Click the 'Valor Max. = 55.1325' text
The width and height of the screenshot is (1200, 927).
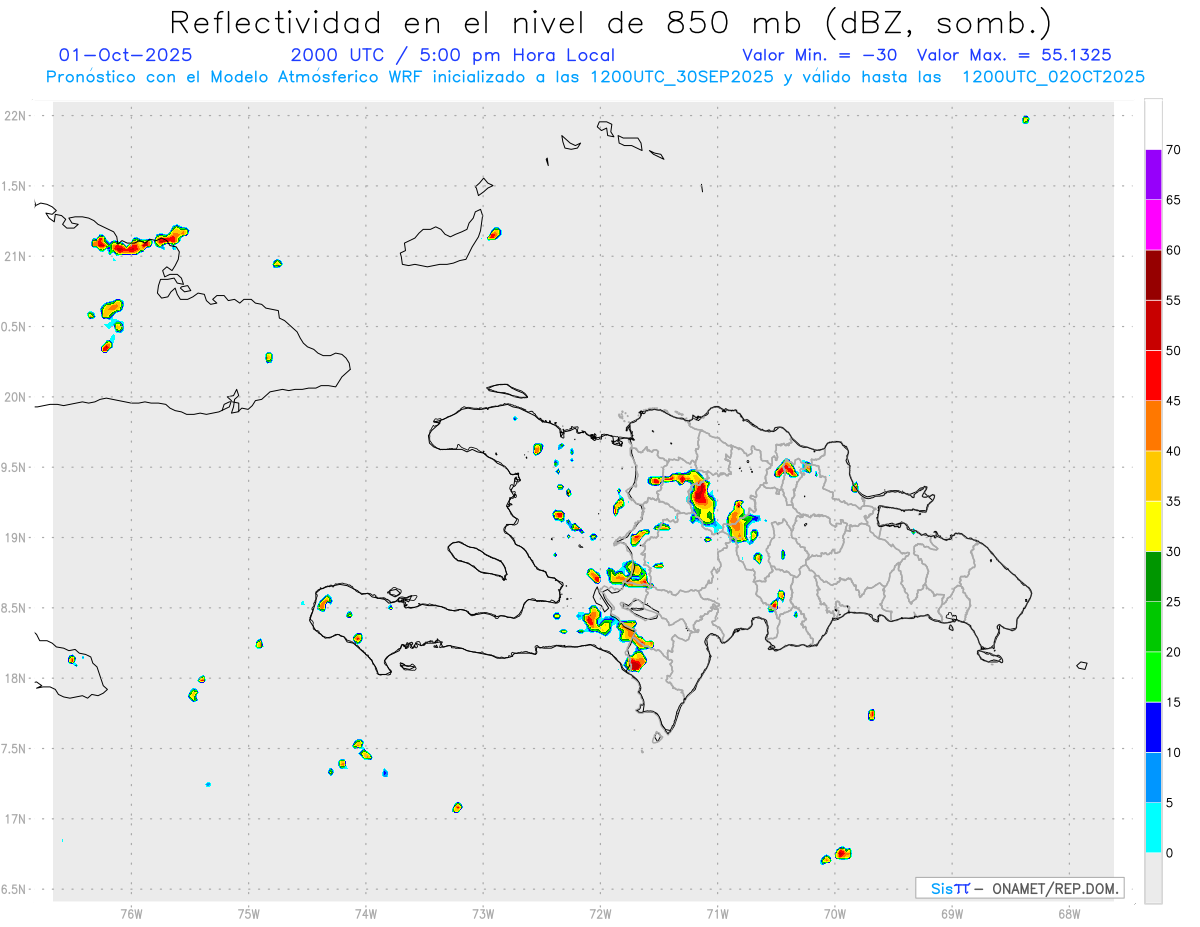(x=1013, y=55)
